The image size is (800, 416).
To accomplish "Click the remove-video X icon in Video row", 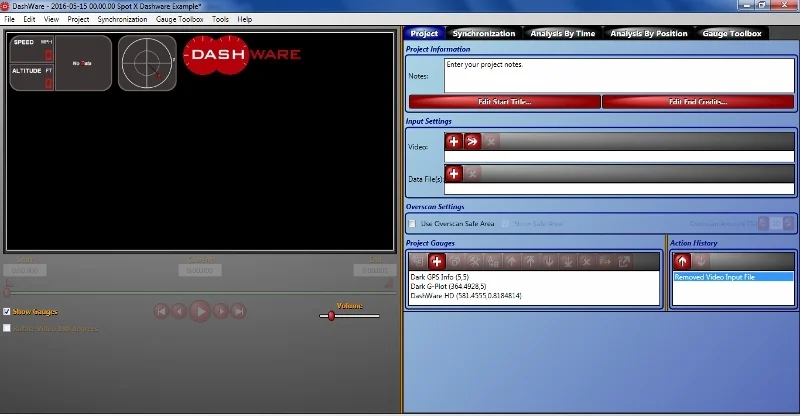I will pyautogui.click(x=491, y=141).
